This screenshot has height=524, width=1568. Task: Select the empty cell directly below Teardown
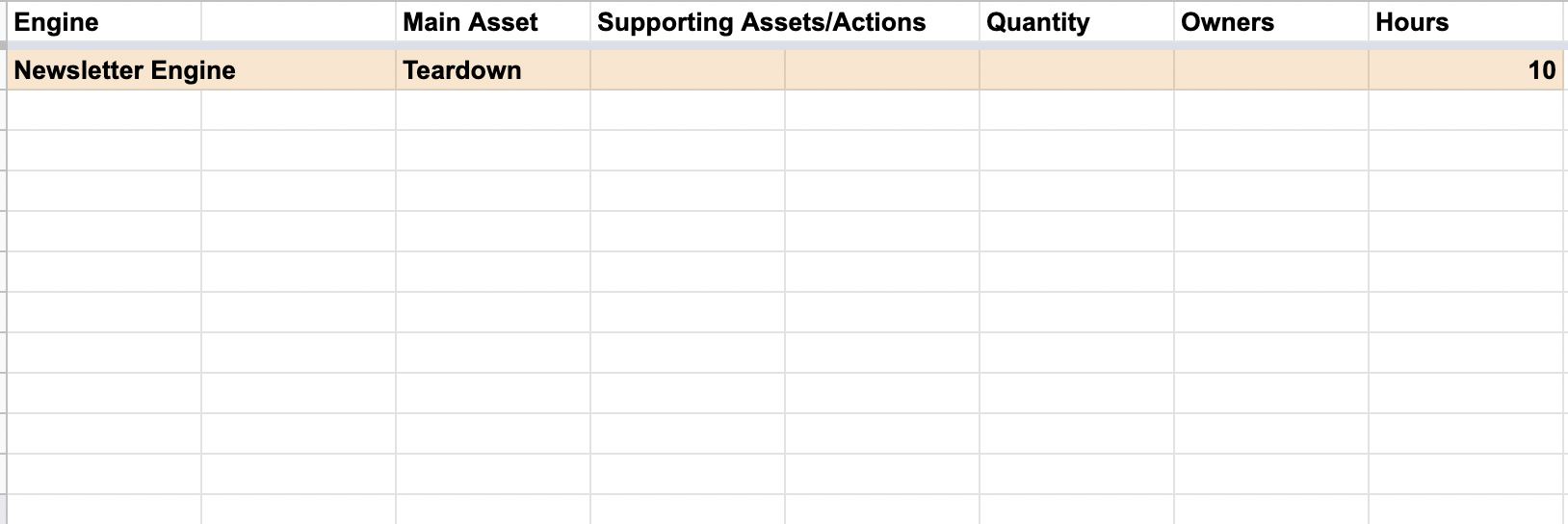click(492, 111)
